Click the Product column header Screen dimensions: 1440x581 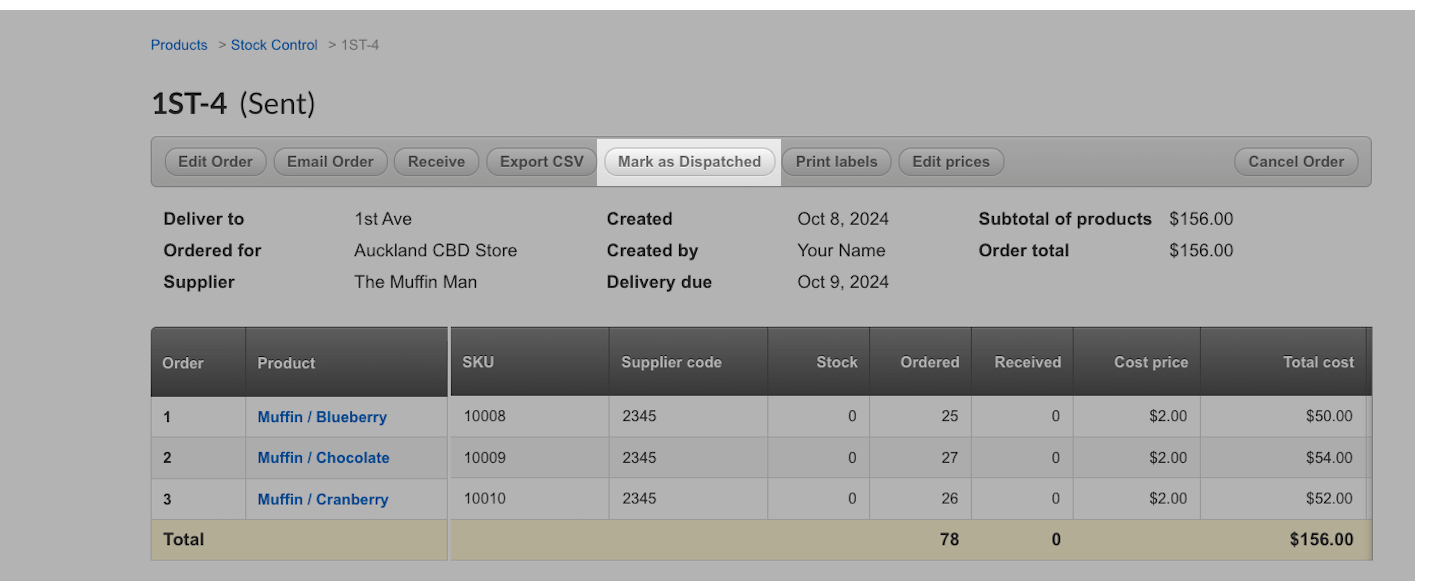(x=286, y=363)
